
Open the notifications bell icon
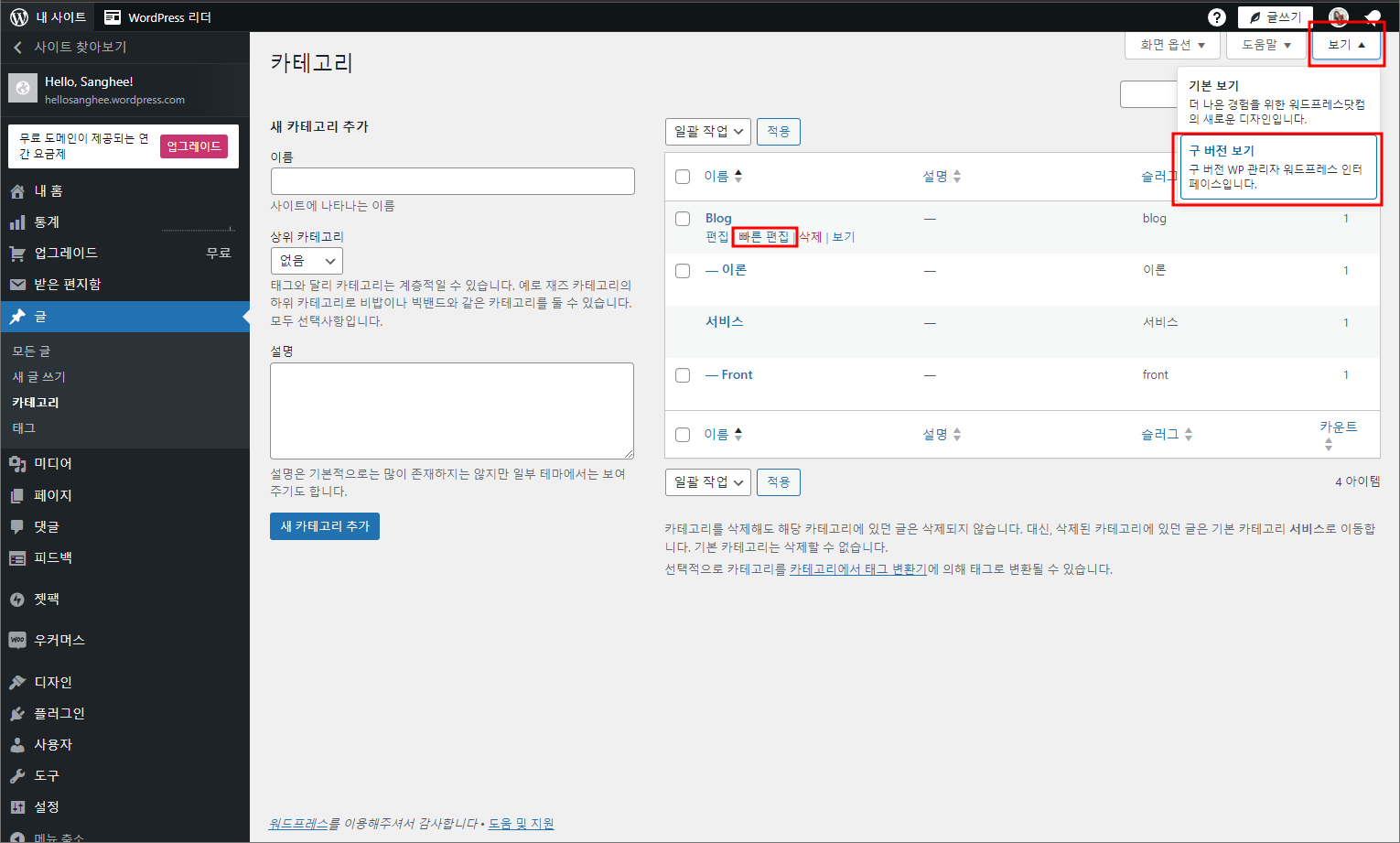pos(1373,16)
